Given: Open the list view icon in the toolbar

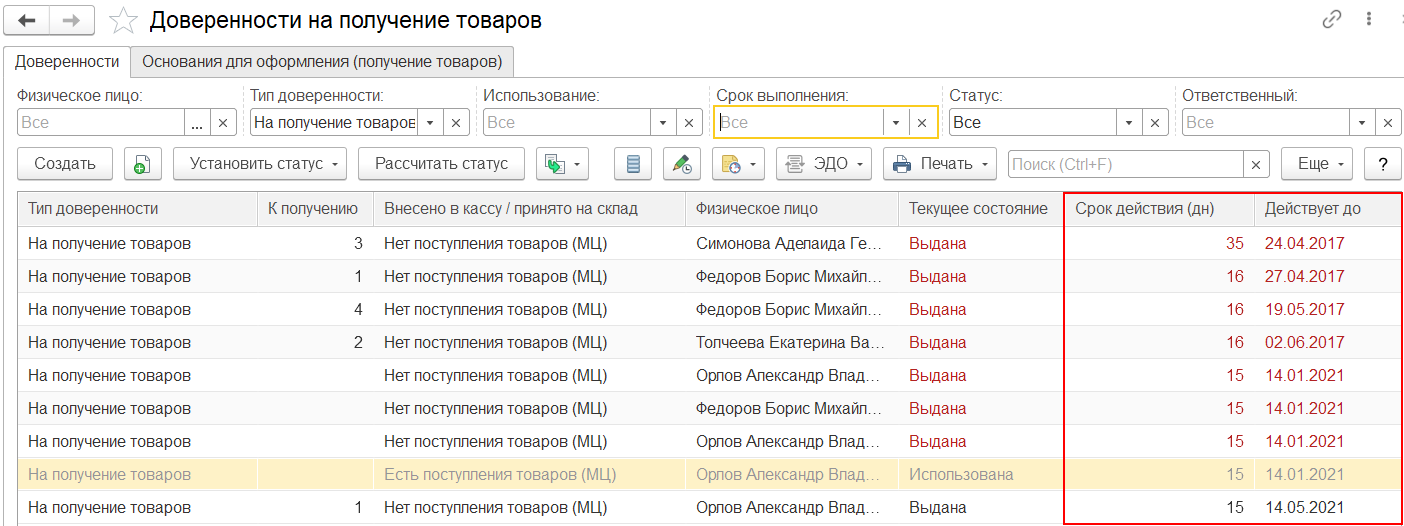Looking at the screenshot, I should coord(632,164).
